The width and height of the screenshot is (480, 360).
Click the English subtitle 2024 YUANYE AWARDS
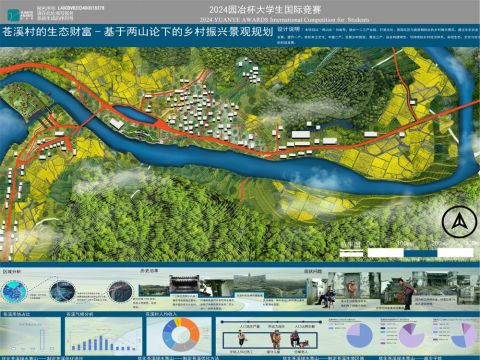coord(232,20)
